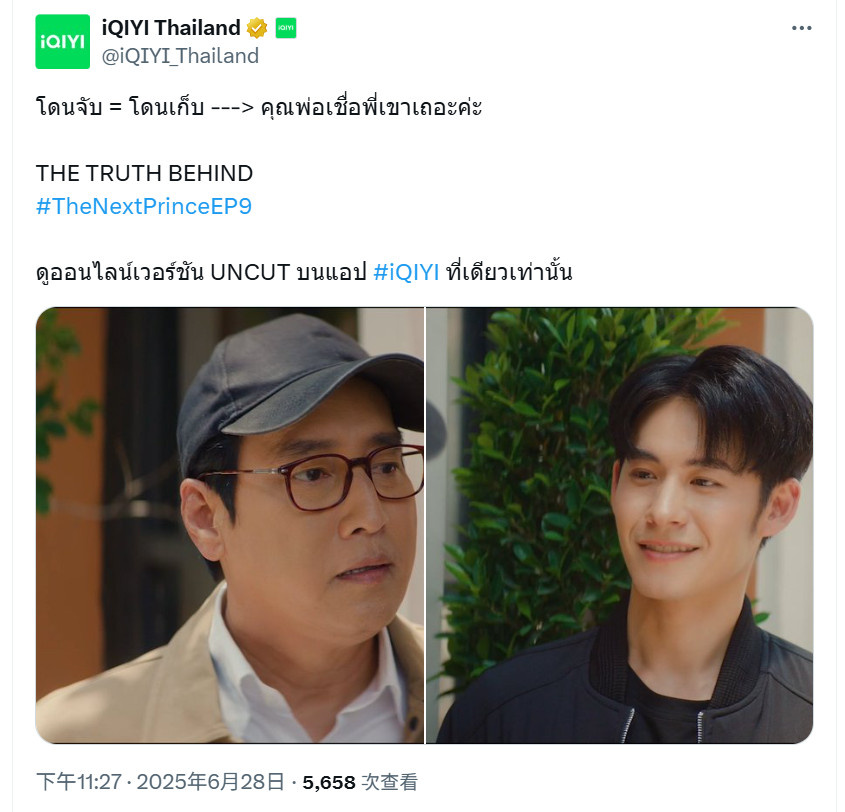Open the #iQIYI hashtag link
Viewport: 845px width, 812px height.
406,272
